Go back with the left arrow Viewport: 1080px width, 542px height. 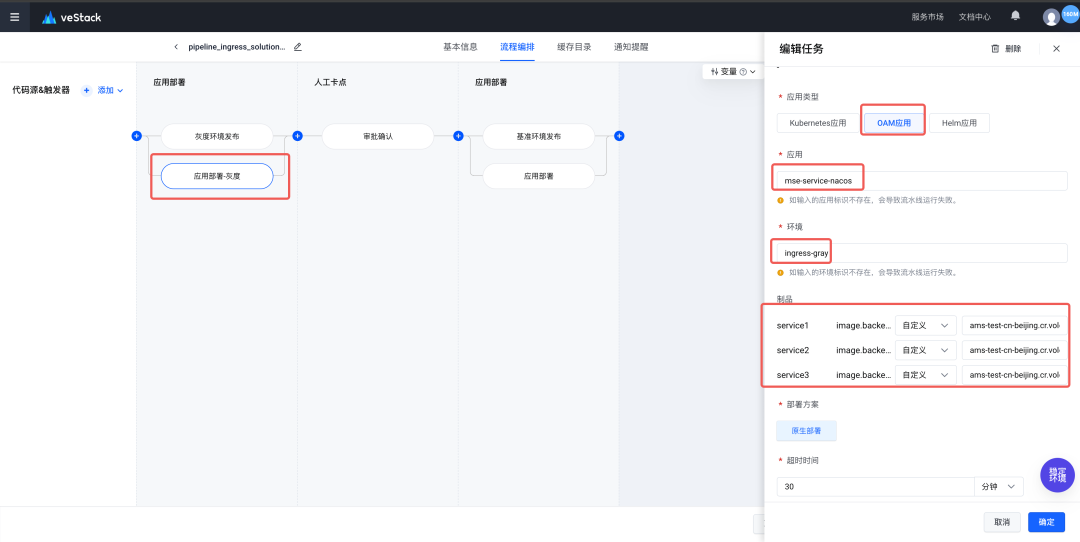click(x=176, y=47)
